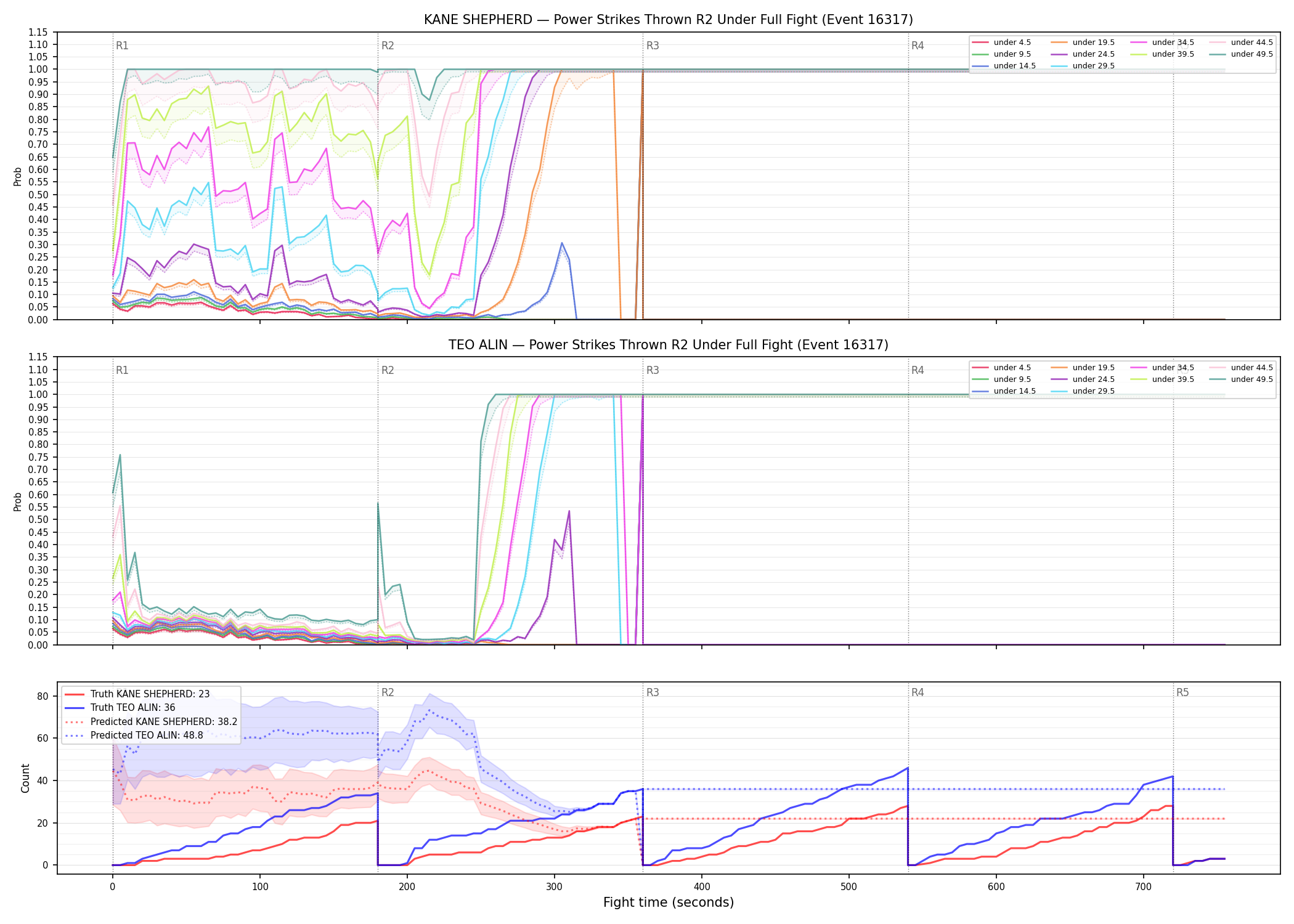Select 'under 44.5' legend entry in Kane Shepherd chart
1294x924 pixels.
click(x=1241, y=43)
